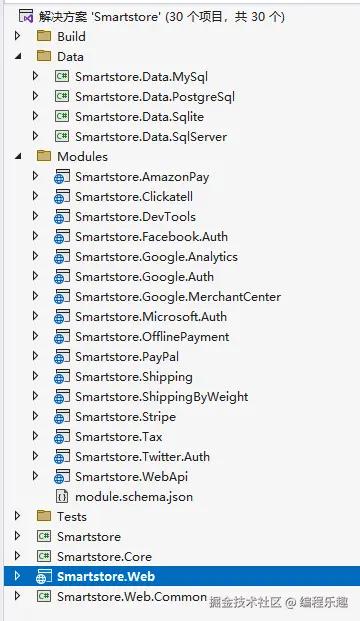
Task: Expand the Smartstore.Twitter.Auth project
Action: [x=35, y=456]
